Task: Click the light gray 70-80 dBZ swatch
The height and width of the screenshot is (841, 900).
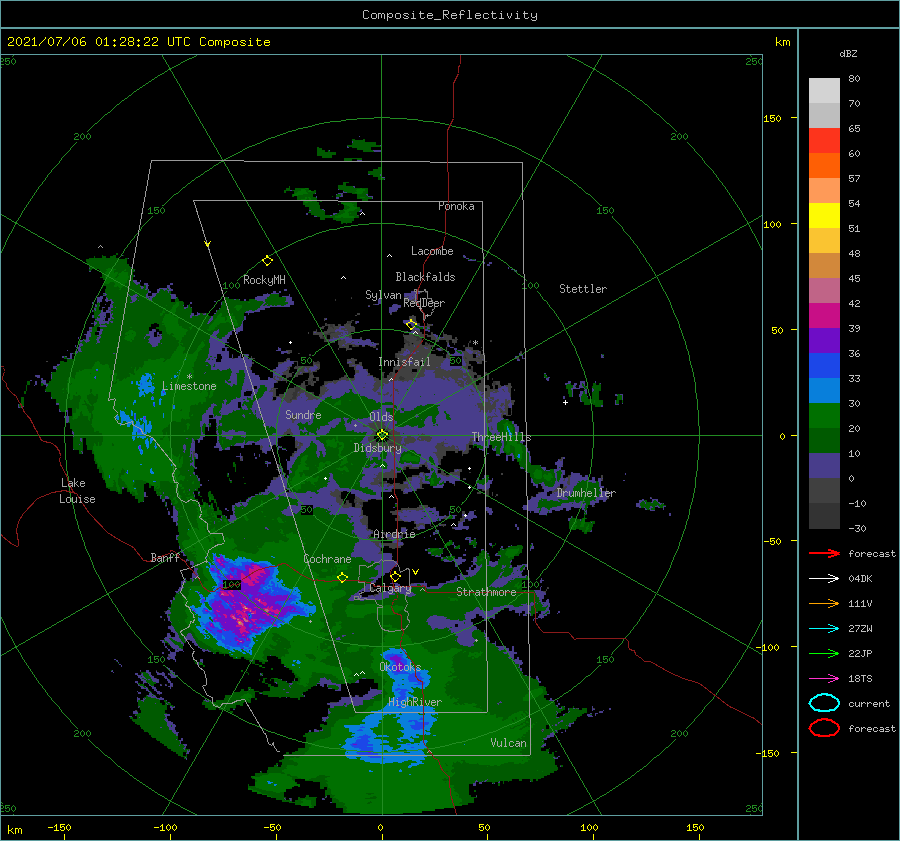Action: pyautogui.click(x=824, y=91)
